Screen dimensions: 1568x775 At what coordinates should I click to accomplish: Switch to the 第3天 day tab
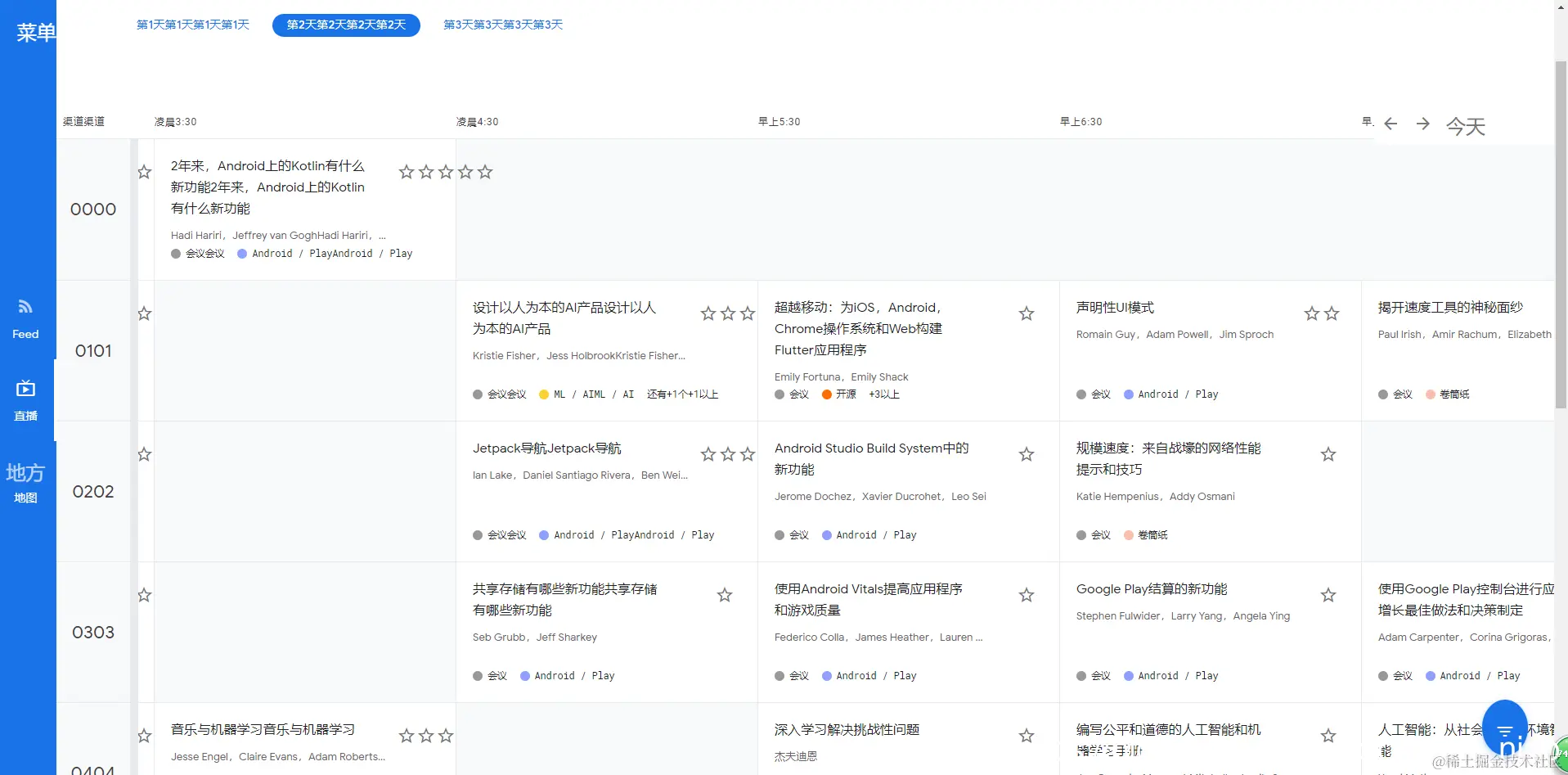coord(502,25)
